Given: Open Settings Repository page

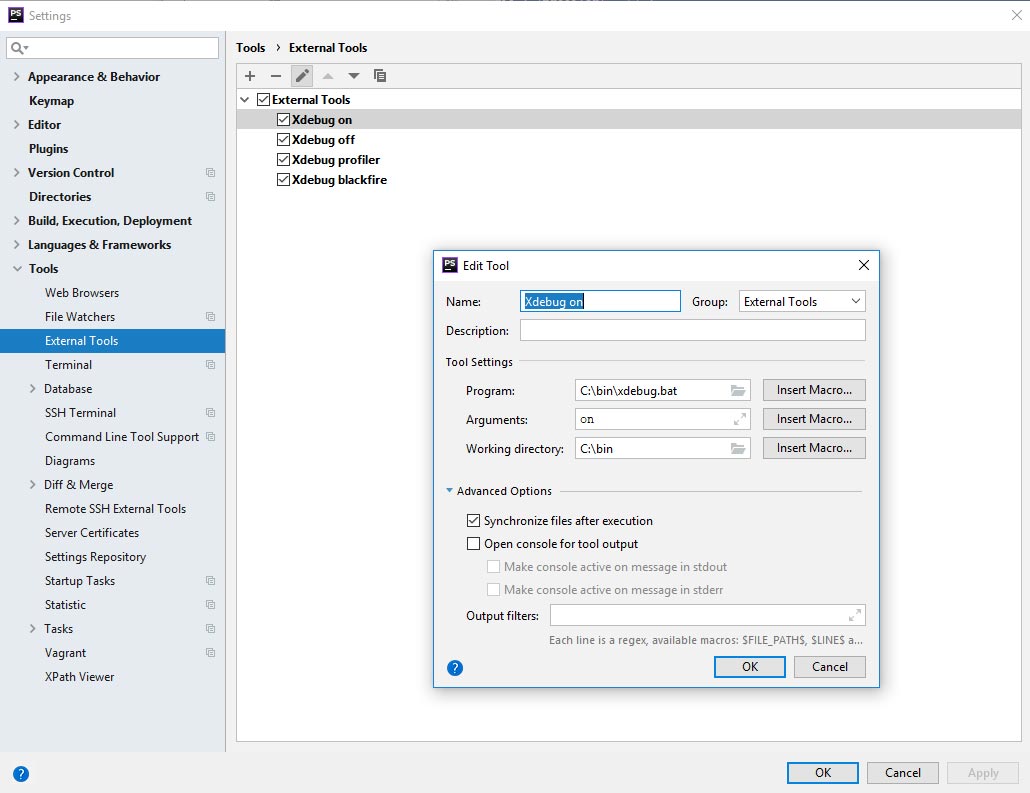Looking at the screenshot, I should [95, 556].
